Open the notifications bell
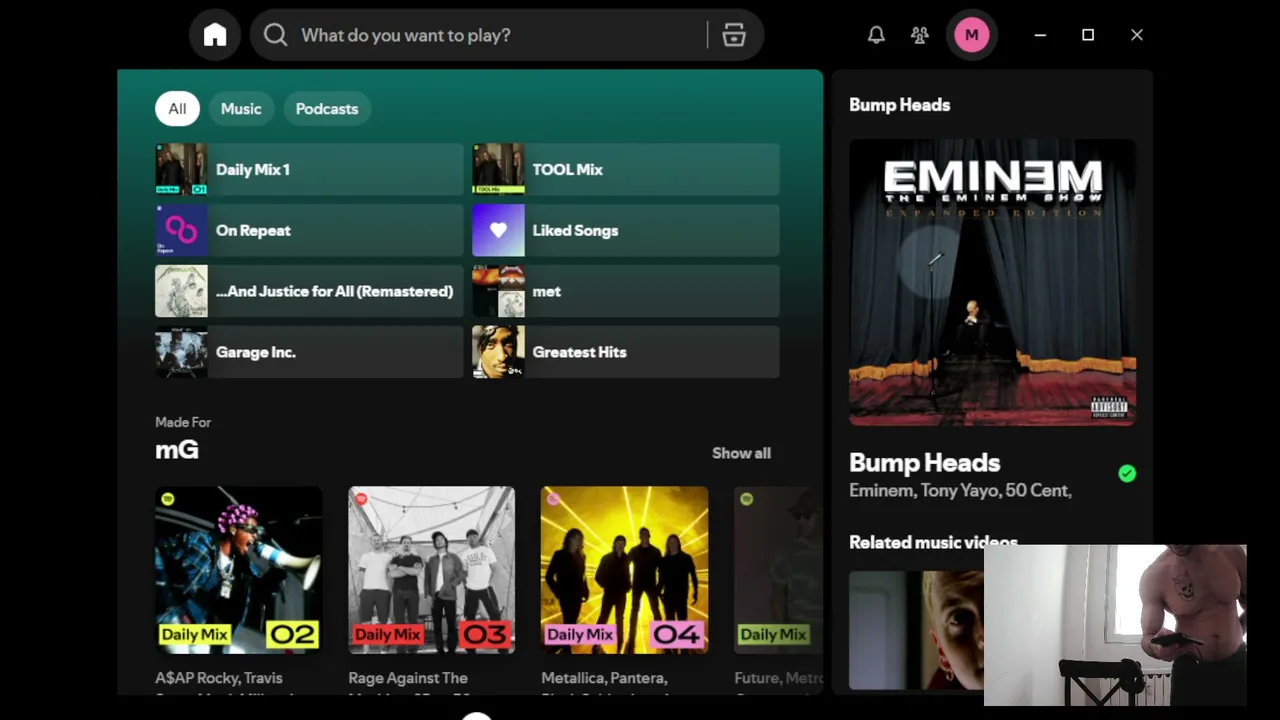Viewport: 1280px width, 720px height. click(876, 35)
